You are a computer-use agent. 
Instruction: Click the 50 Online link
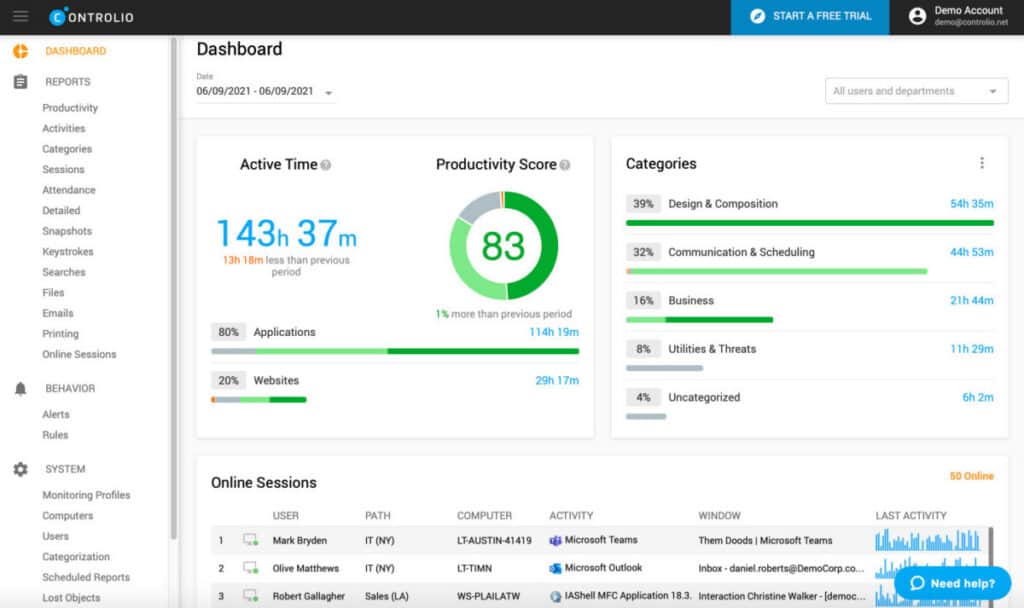coord(971,477)
